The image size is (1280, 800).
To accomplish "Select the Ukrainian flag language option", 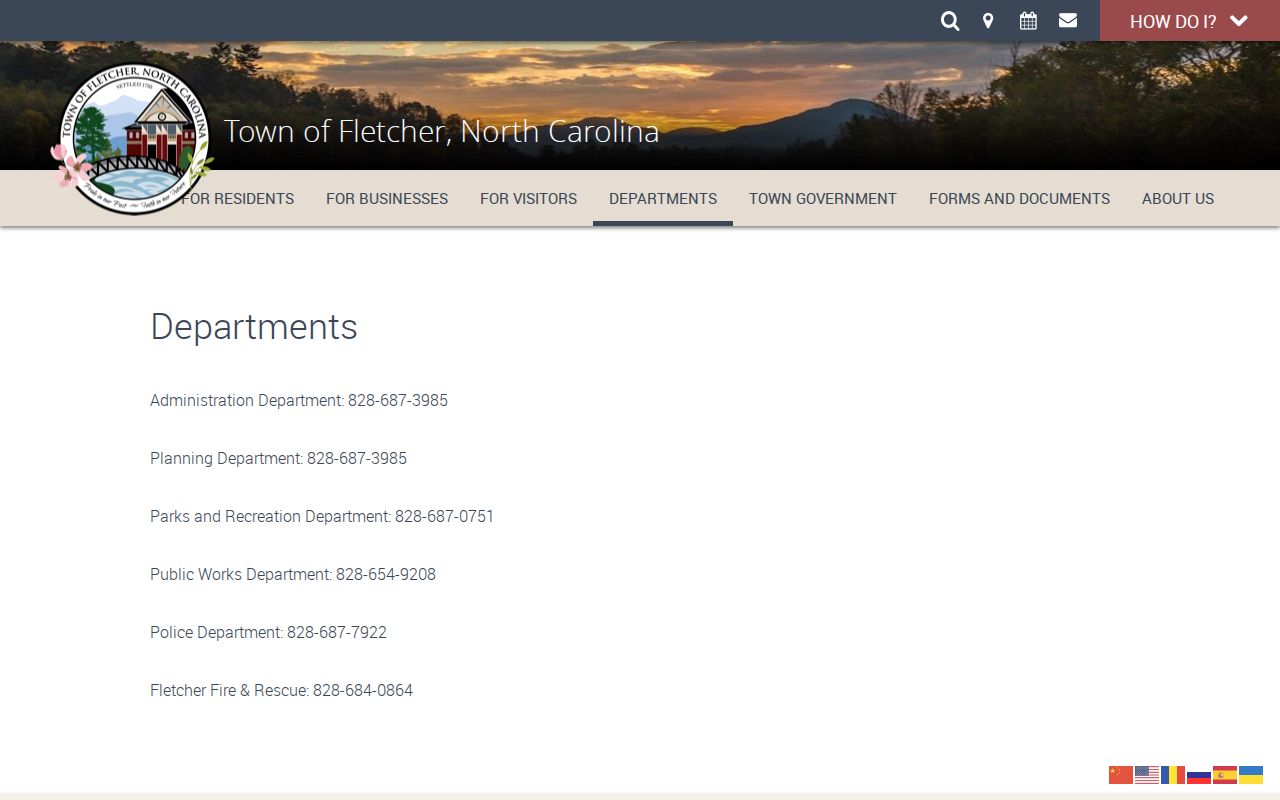I will (1251, 775).
